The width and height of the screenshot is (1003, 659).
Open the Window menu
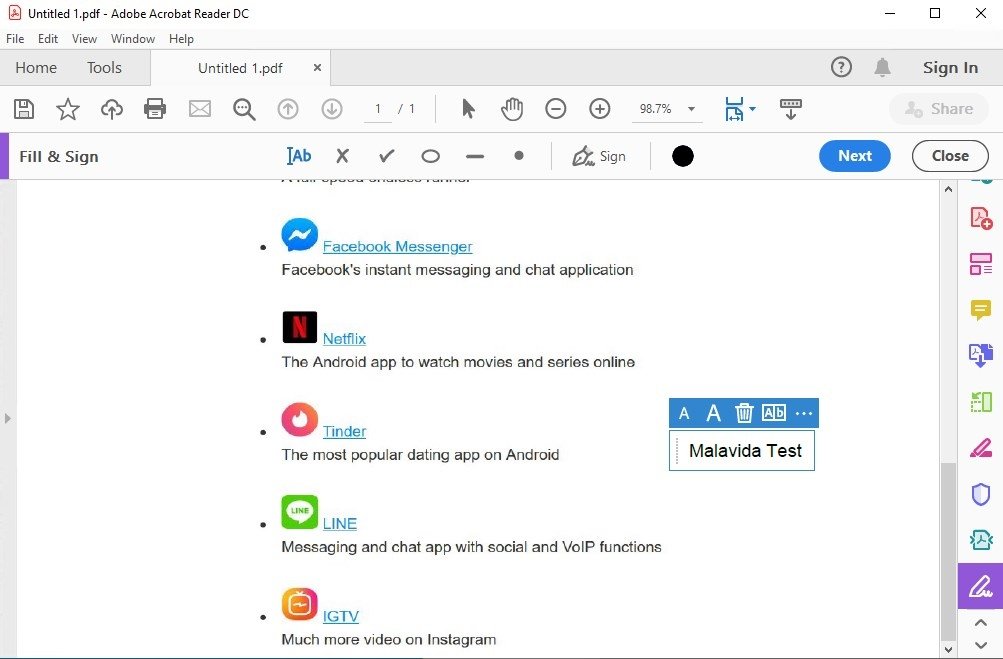coord(133,38)
